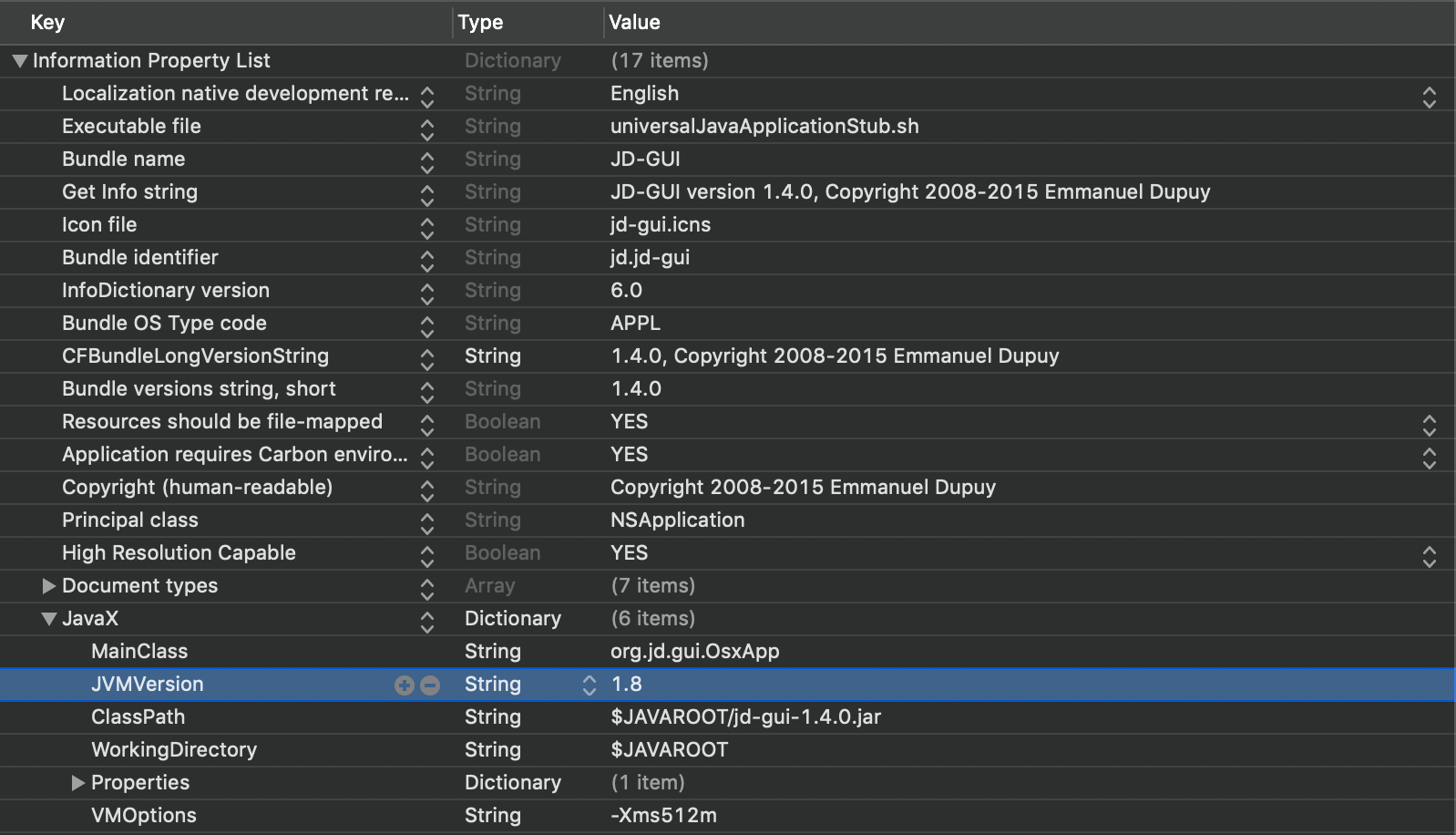
Task: Expand the Properties dictionary
Action: [78, 783]
